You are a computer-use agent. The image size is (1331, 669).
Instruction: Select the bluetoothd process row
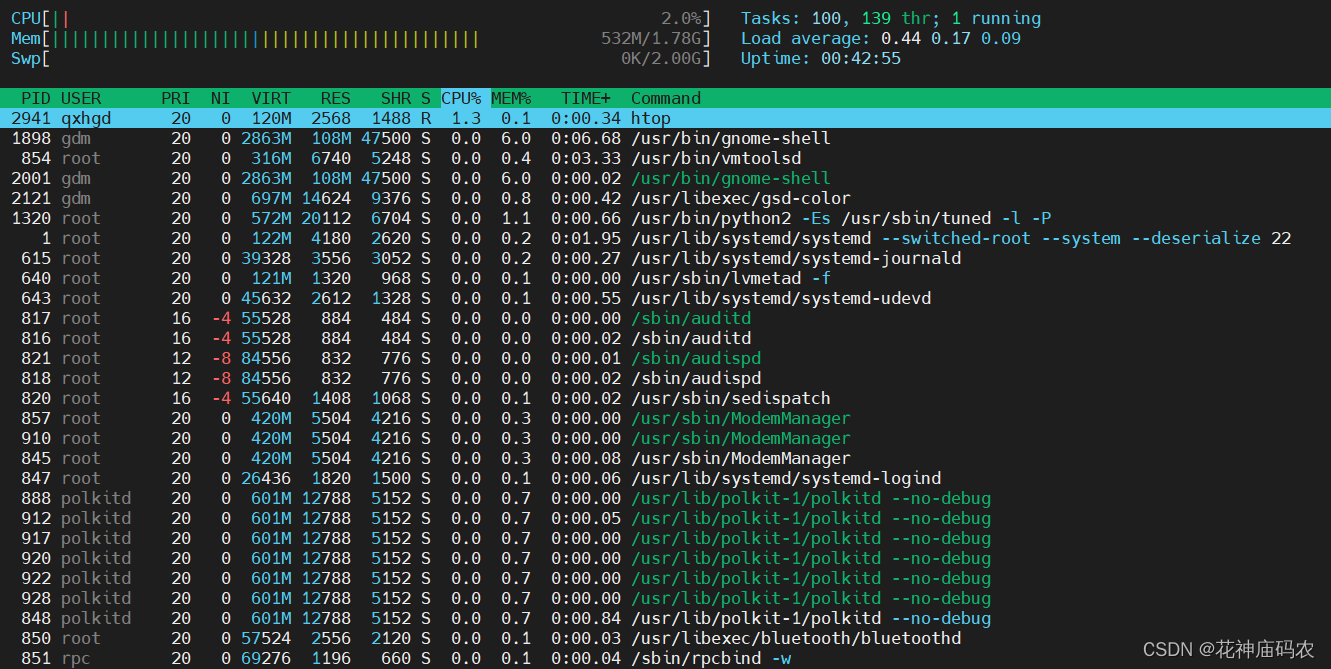tap(665, 638)
